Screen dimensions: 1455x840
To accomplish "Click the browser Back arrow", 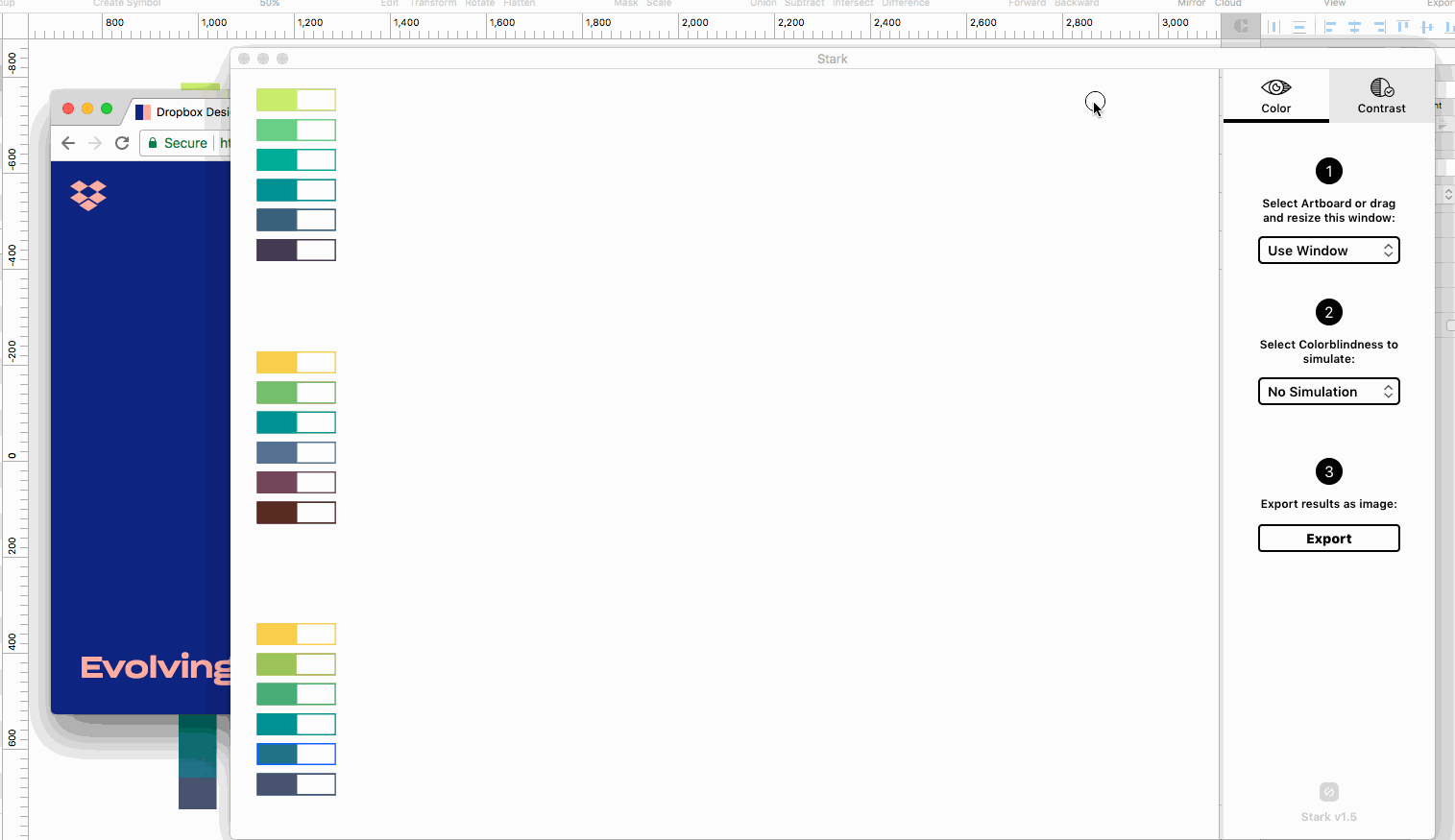I will [x=68, y=143].
